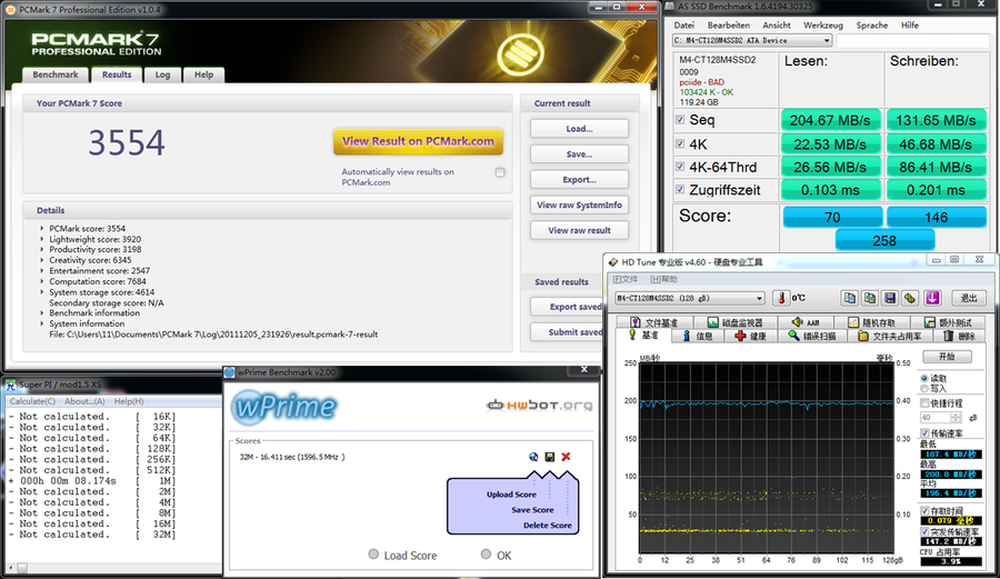Click HD Tune copy text to clipboard icon
The image size is (1000, 579).
click(849, 298)
